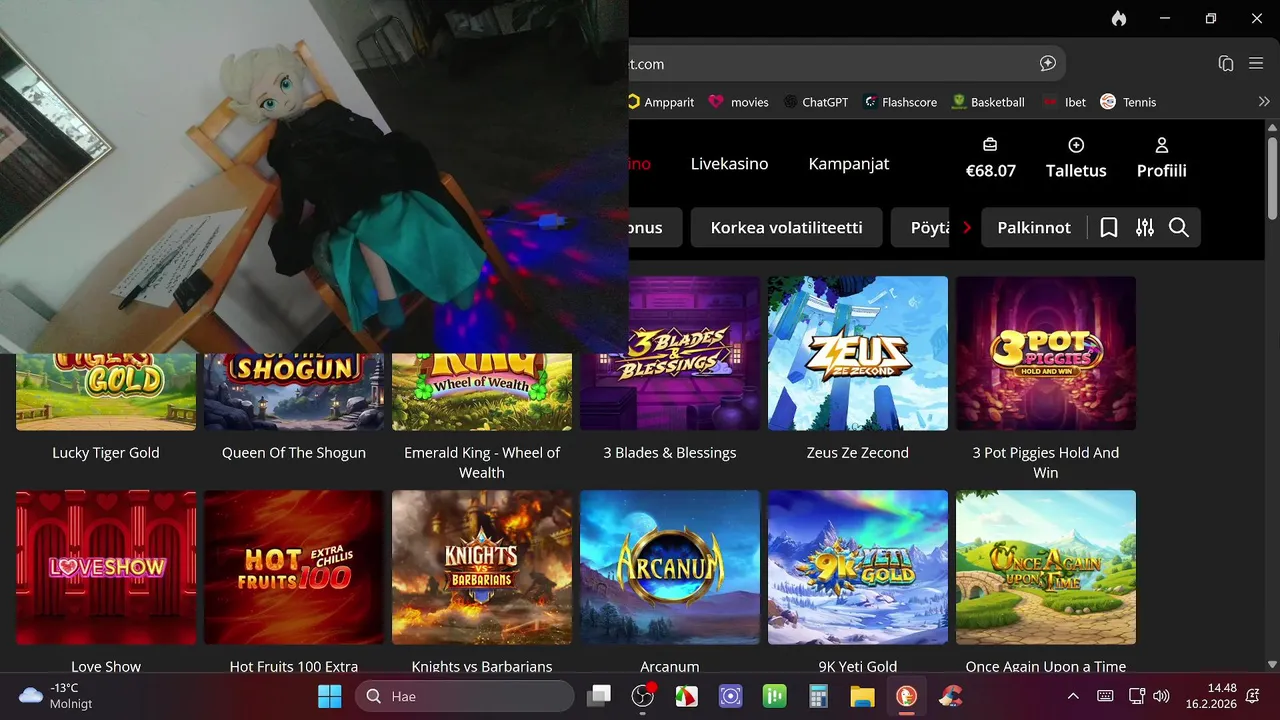
Task: Click the webcam overlay video window
Action: point(314,176)
